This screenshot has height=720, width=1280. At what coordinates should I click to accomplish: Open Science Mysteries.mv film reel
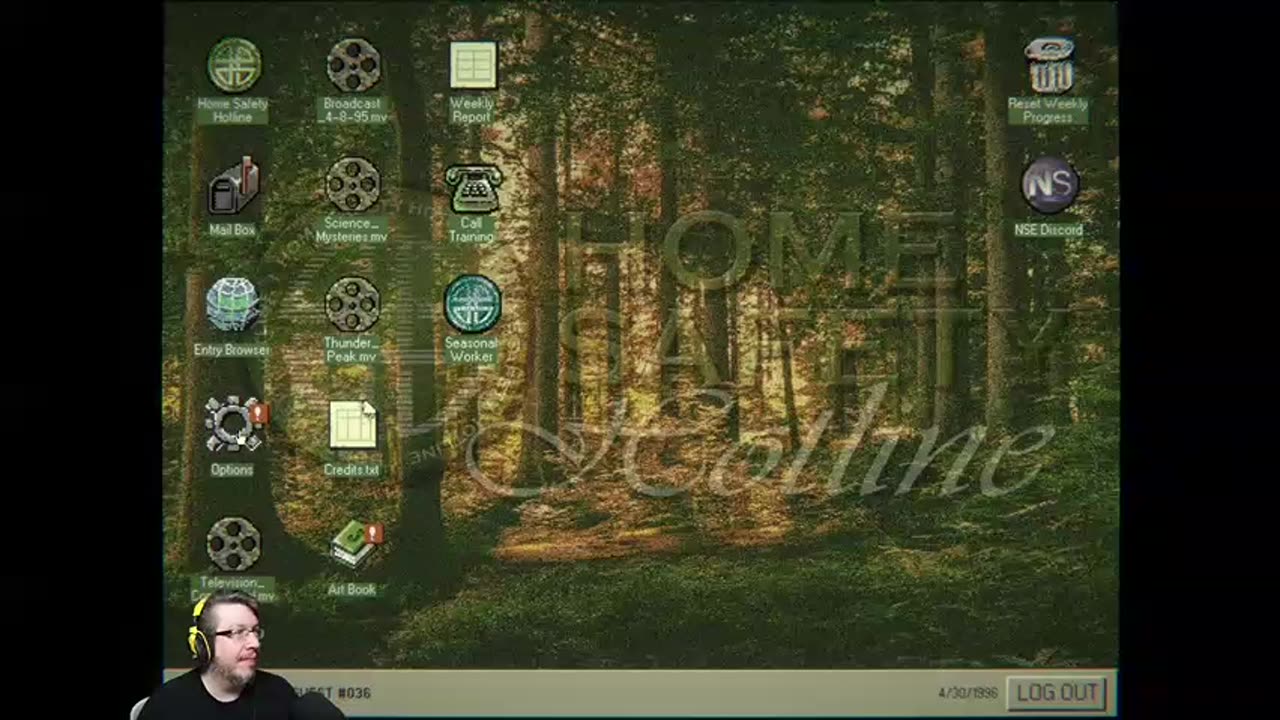[x=353, y=185]
